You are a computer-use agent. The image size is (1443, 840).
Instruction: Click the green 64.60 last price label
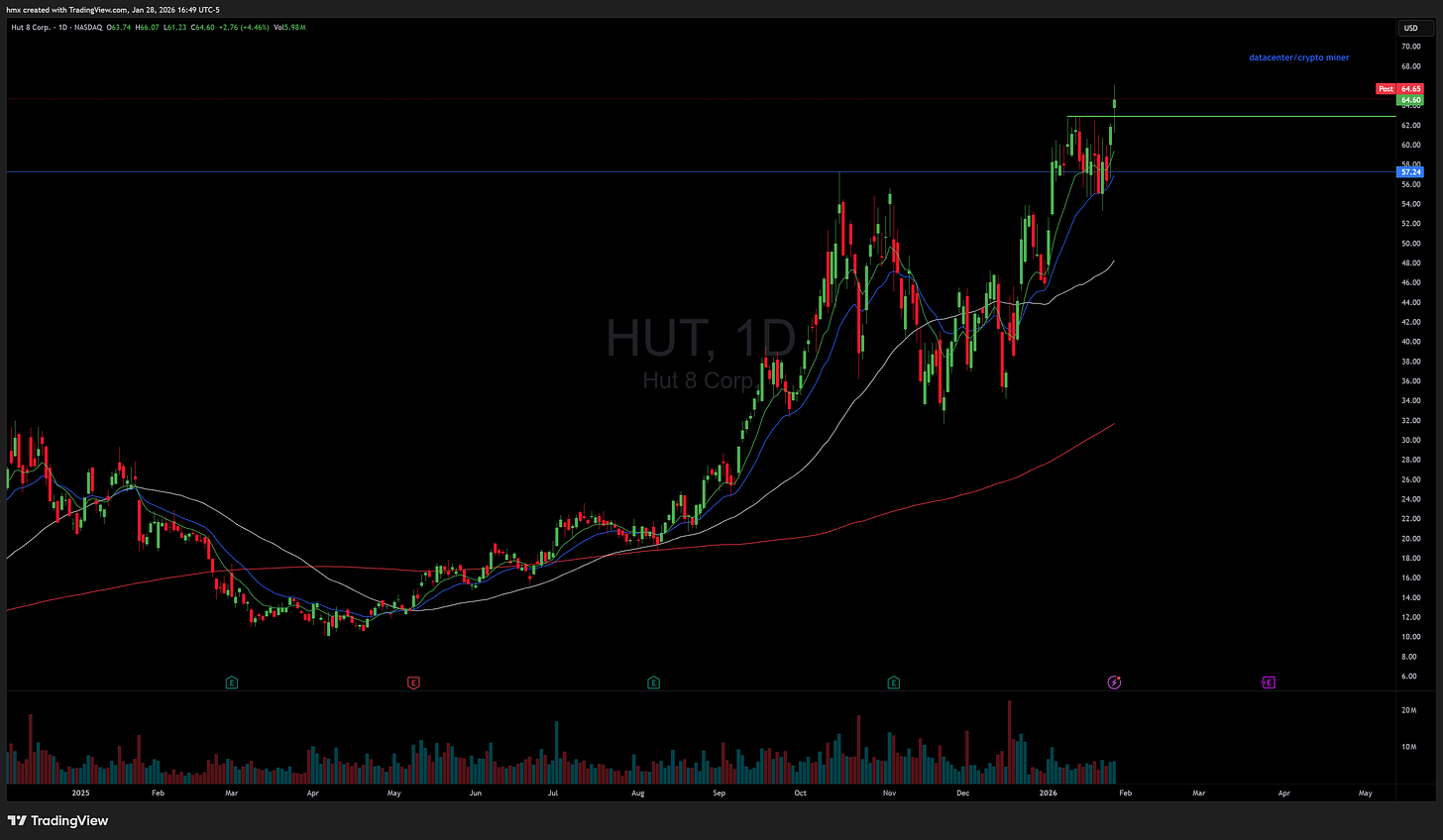pos(1410,100)
